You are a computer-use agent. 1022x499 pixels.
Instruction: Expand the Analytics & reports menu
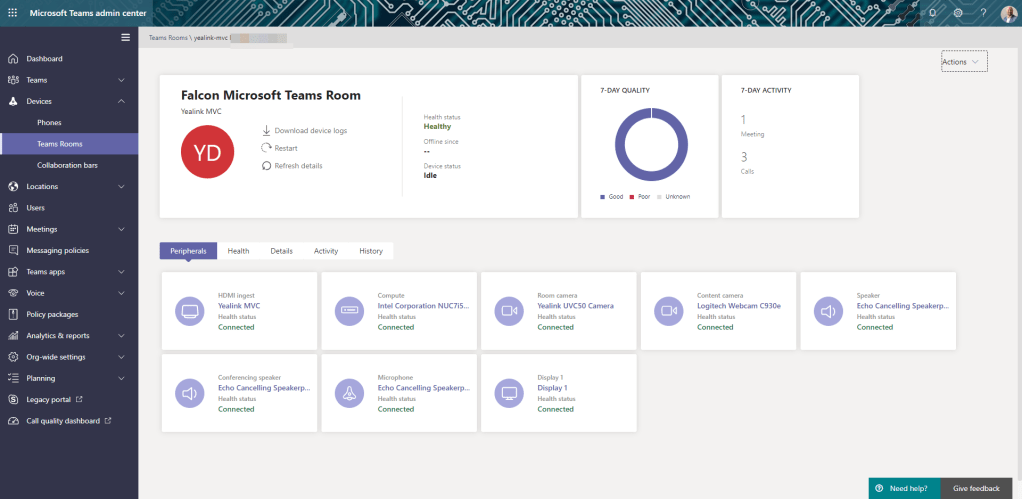pos(121,336)
